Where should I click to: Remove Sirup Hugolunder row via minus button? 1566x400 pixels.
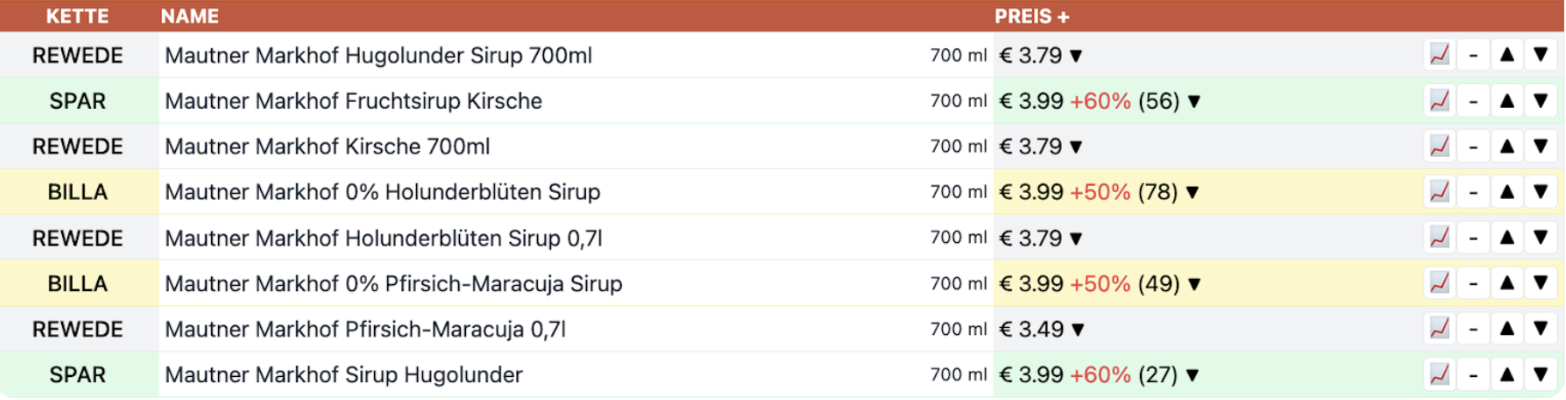(x=1473, y=376)
